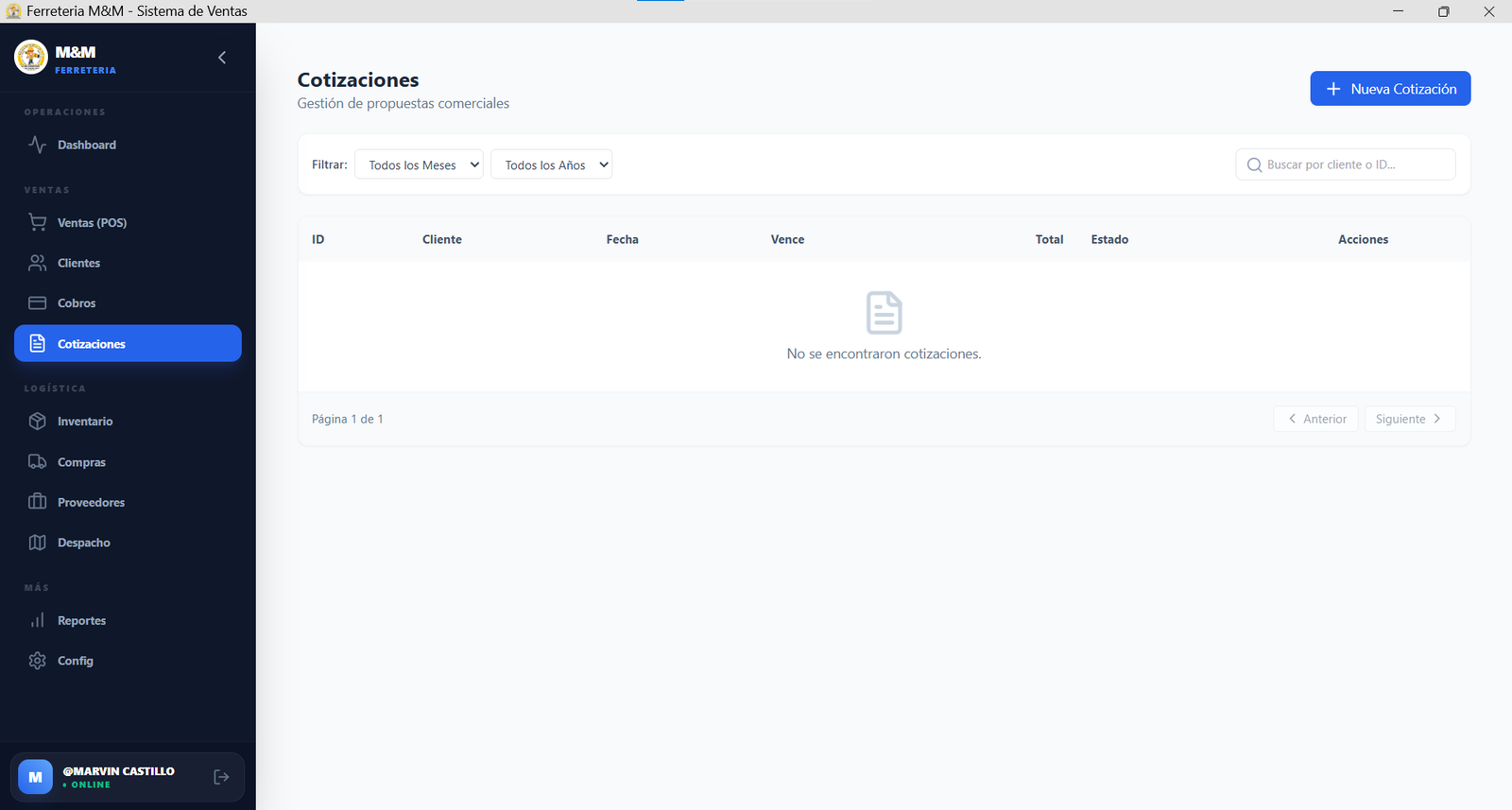Click the Cotizaciones document icon in sidebar
This screenshot has width=1512, height=810.
37,343
